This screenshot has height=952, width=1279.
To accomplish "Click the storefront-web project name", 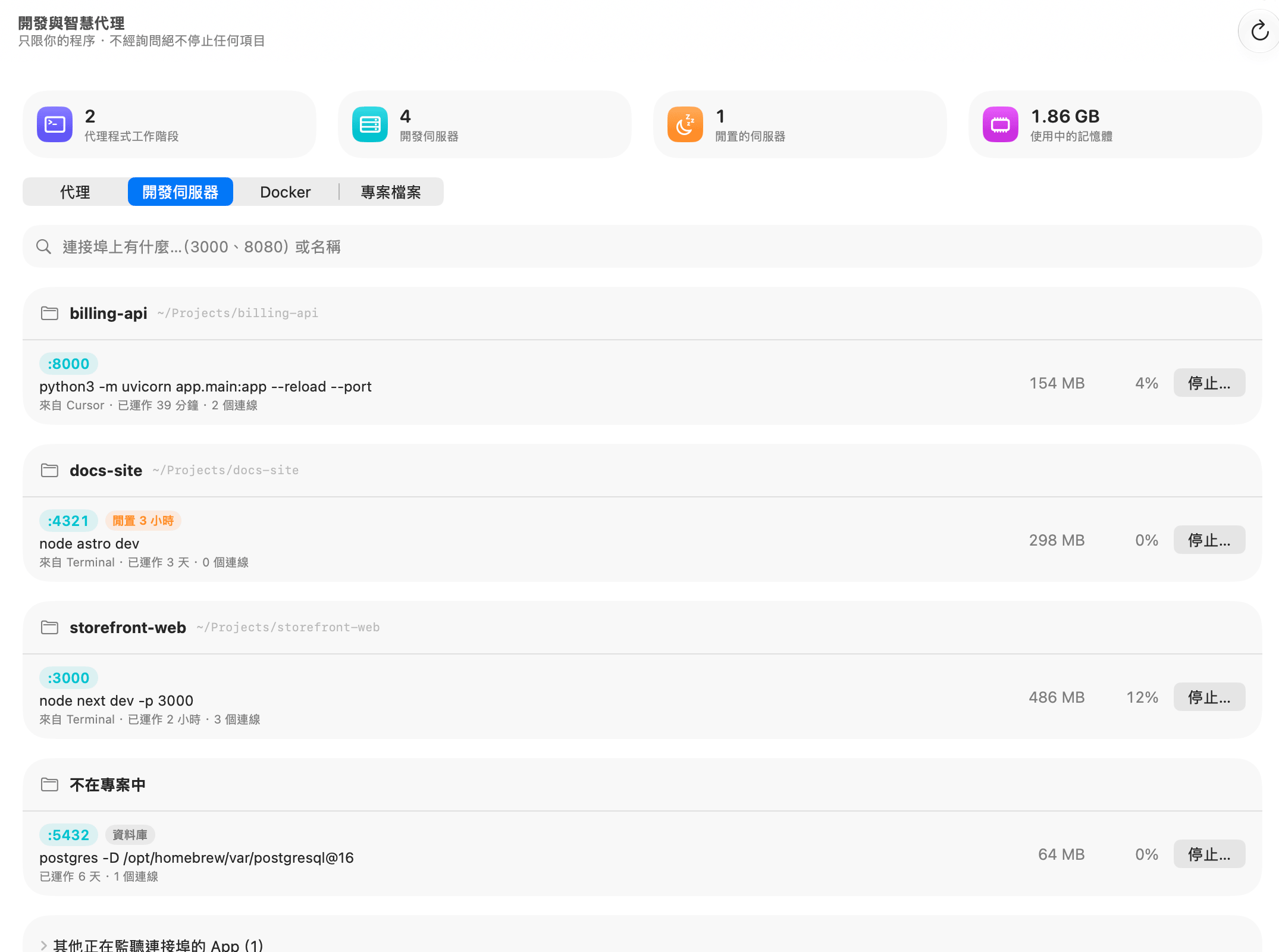I will (128, 627).
